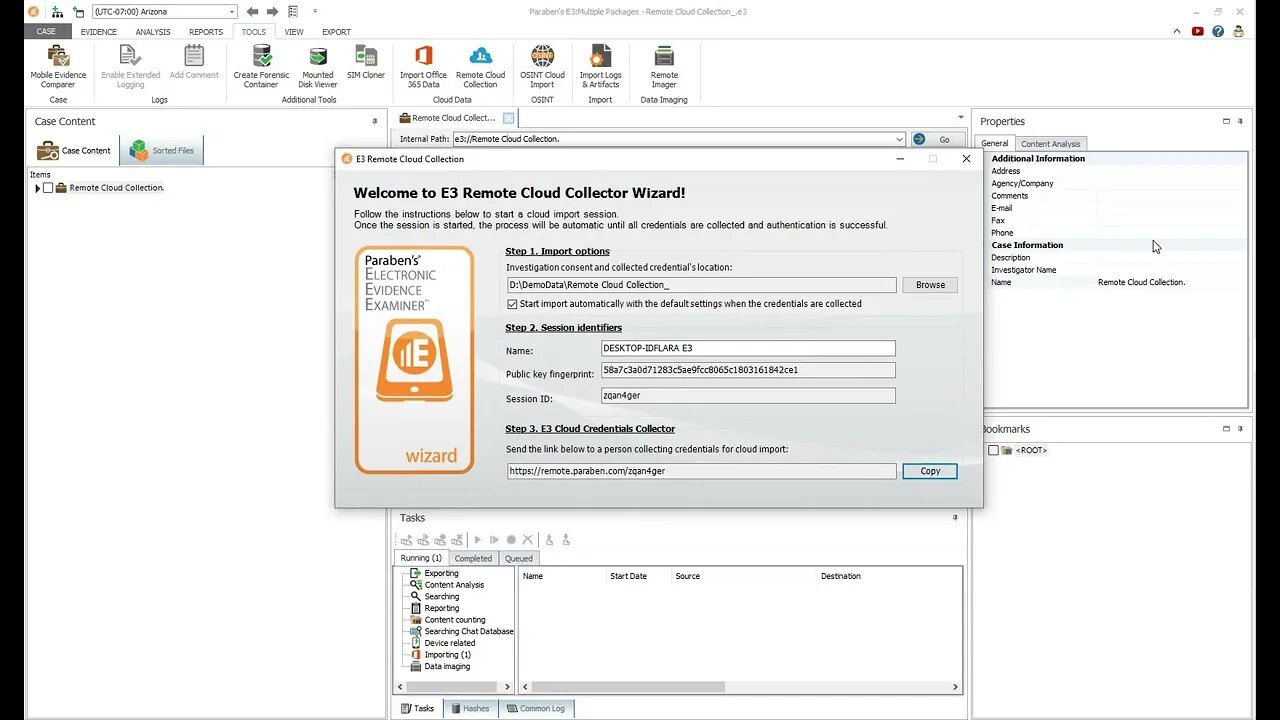Click the stop task round icon
Viewport: 1280px width, 720px height.
tap(511, 540)
